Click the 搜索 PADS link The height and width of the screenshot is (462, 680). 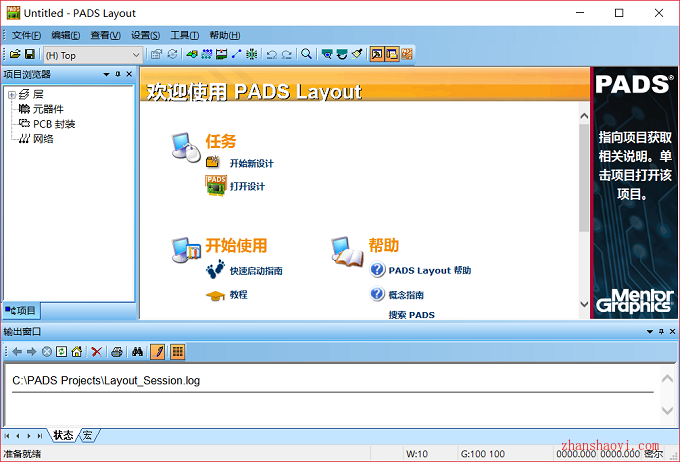[x=412, y=315]
